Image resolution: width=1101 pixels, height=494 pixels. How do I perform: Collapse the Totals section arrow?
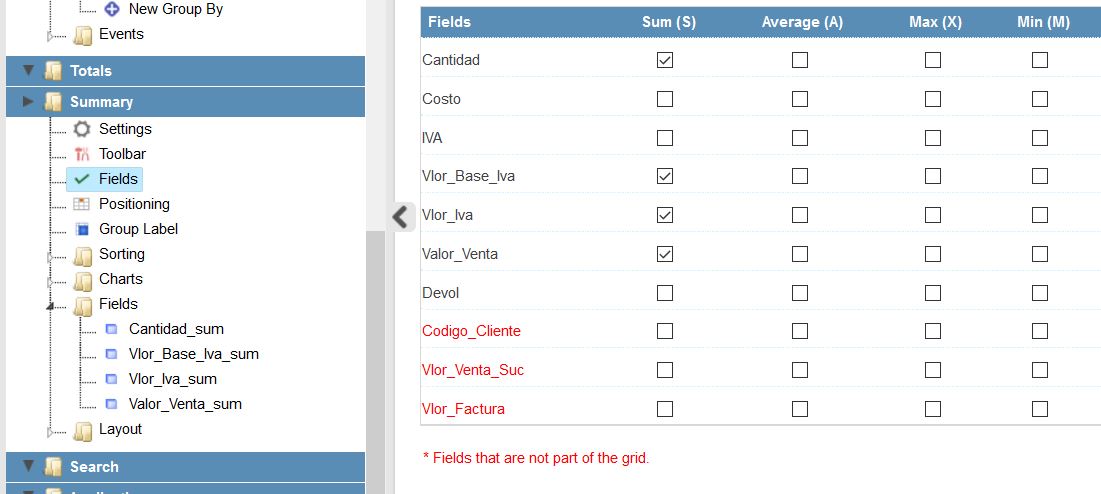(28, 71)
